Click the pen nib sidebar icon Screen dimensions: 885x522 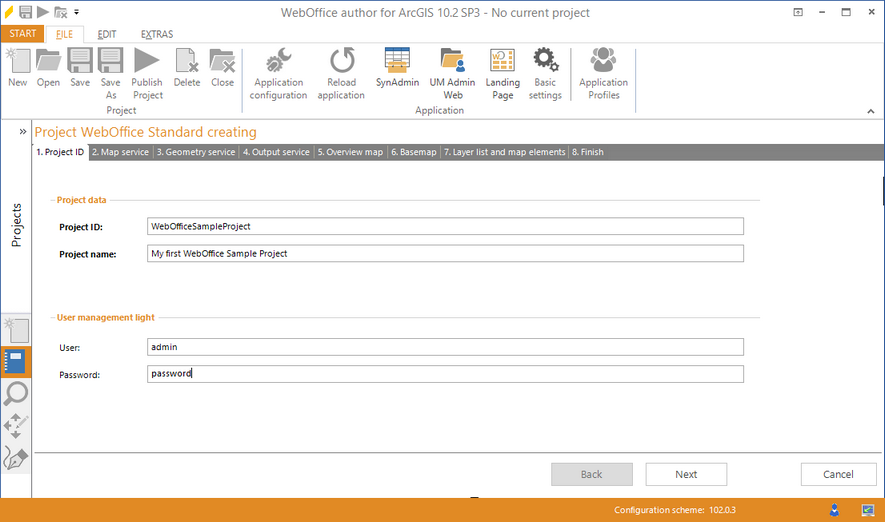(x=16, y=458)
